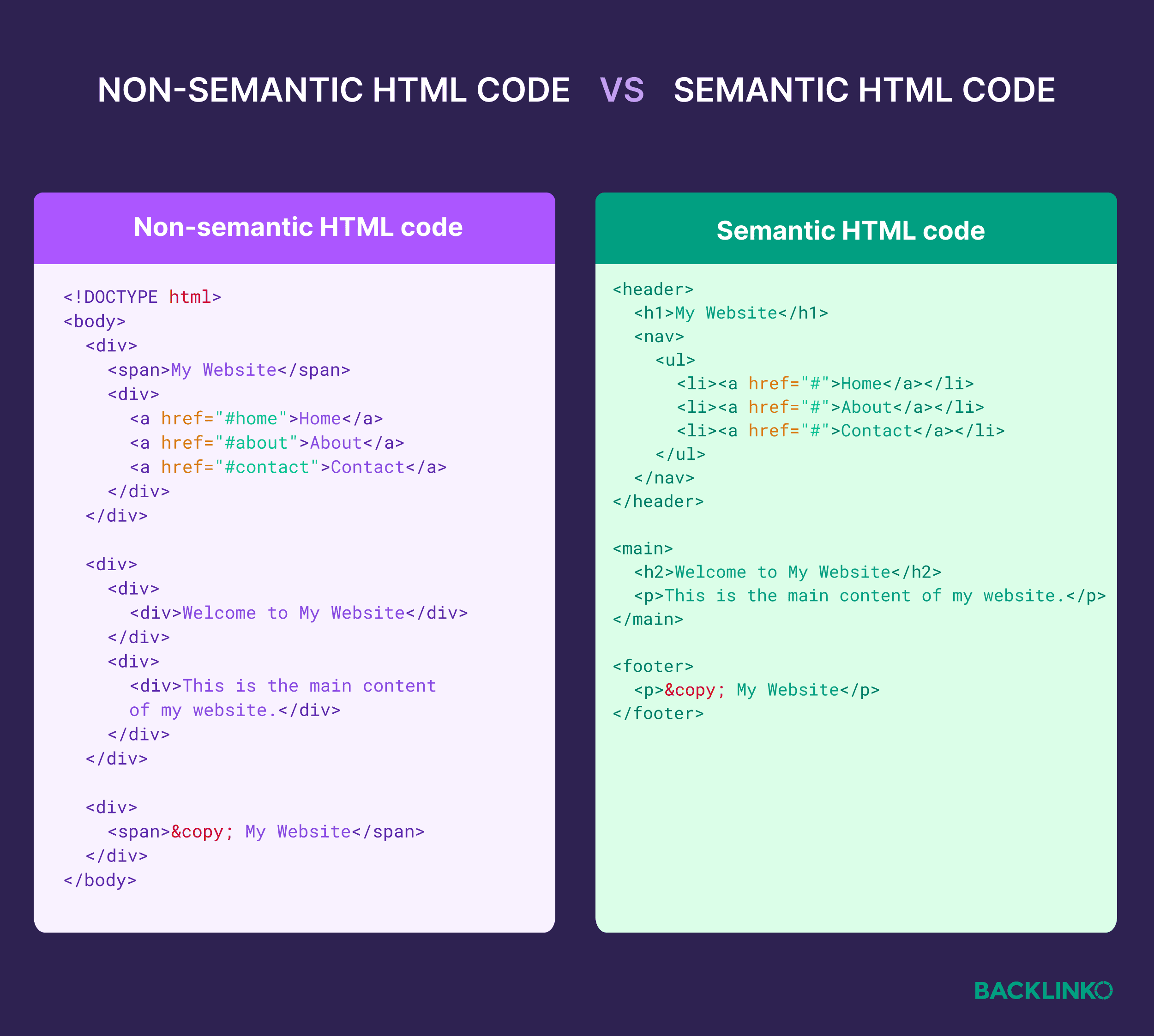The image size is (1154, 1036).
Task: Click the closing '</ul>' tag
Action: 680,454
